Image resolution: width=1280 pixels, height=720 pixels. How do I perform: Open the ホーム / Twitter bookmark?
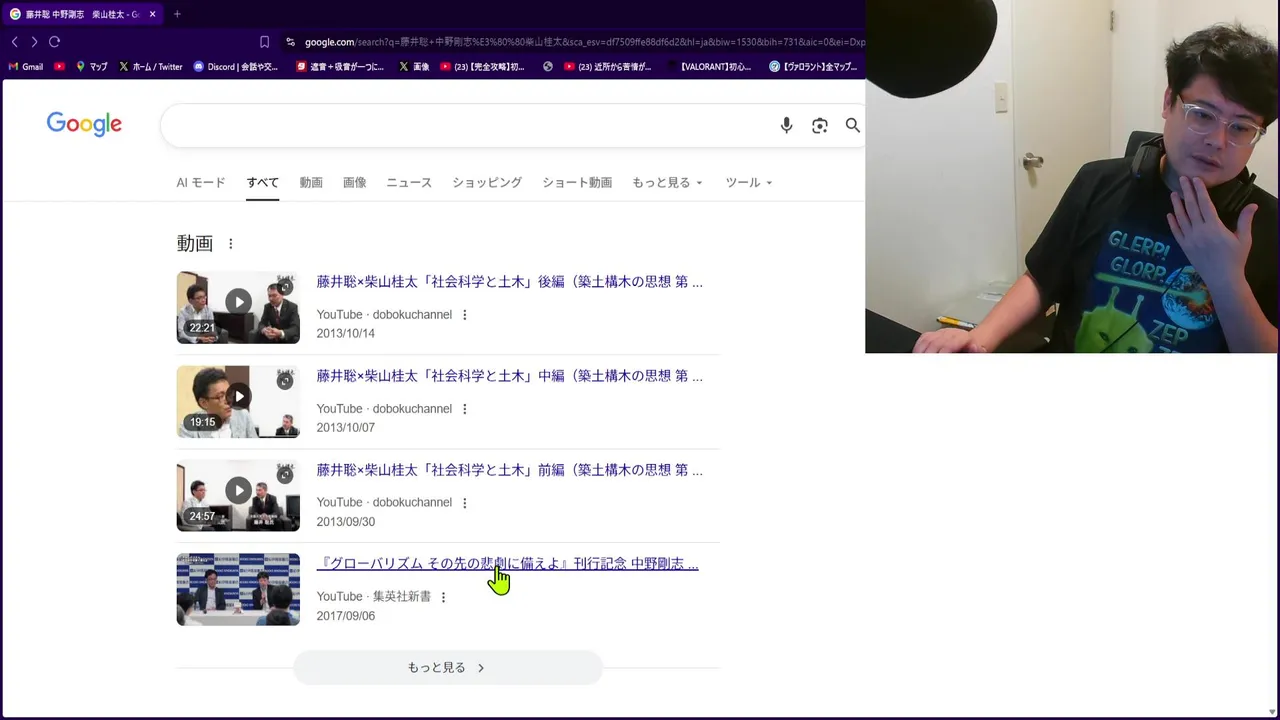click(x=151, y=67)
